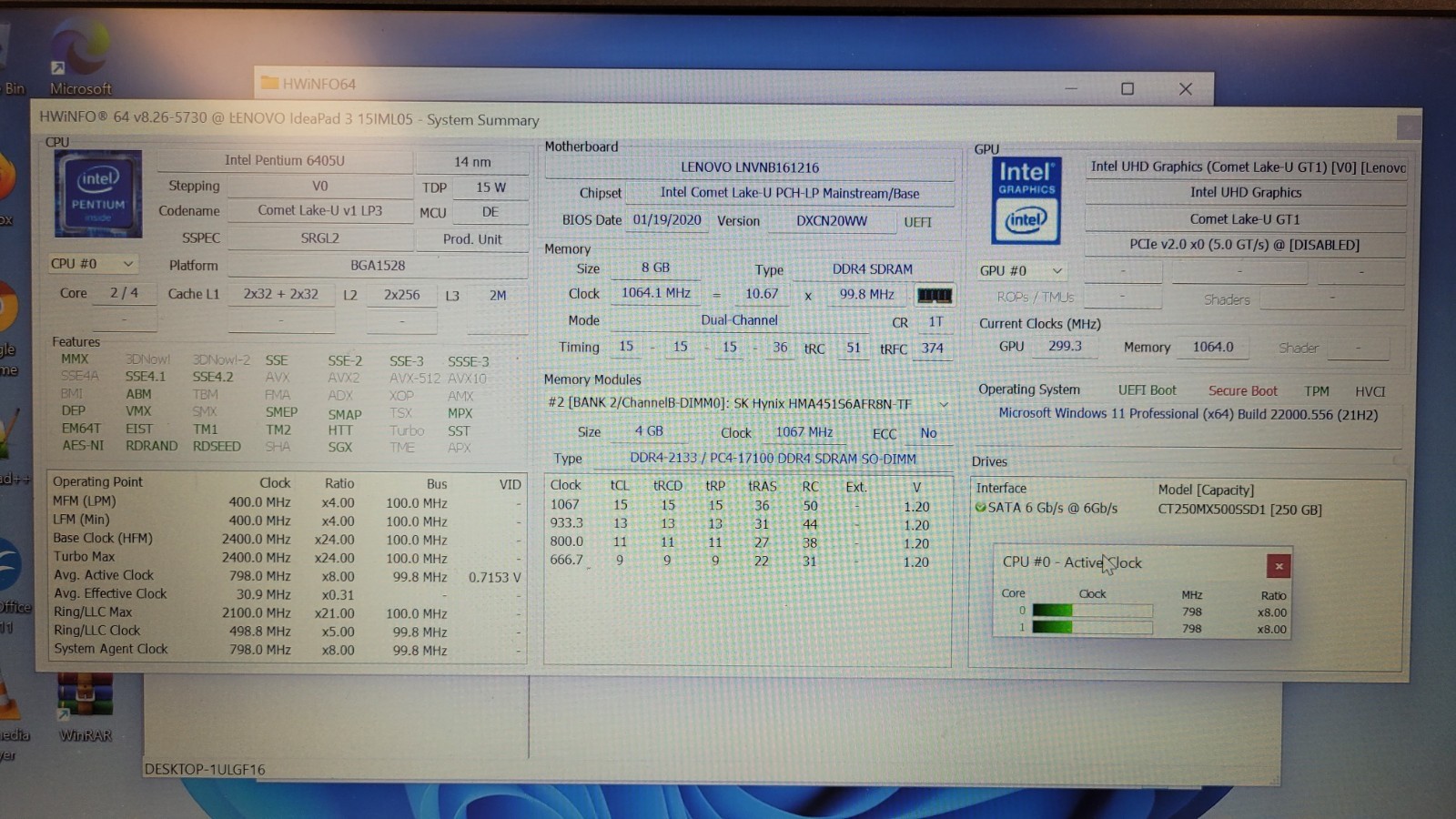Open the WinRAR desktop shortcut

[x=86, y=708]
